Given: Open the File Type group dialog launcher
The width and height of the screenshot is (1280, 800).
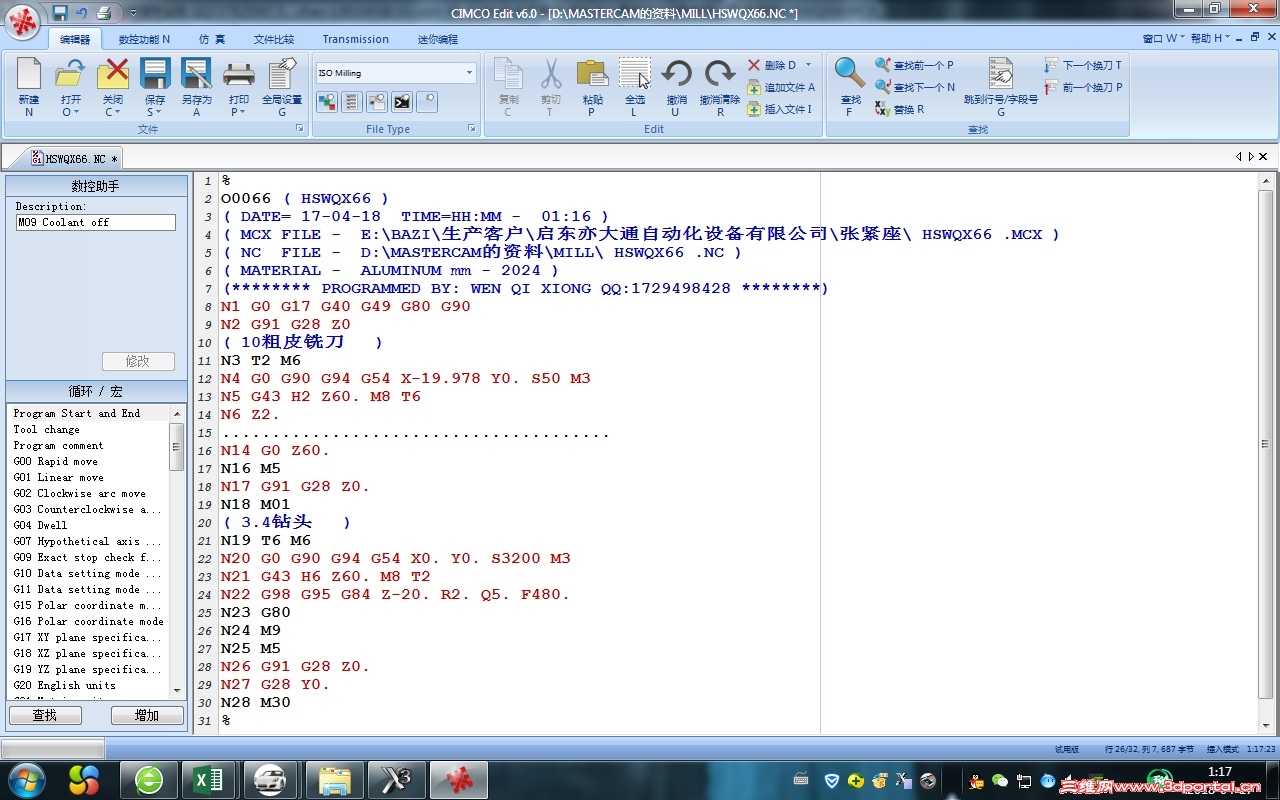Looking at the screenshot, I should 472,129.
